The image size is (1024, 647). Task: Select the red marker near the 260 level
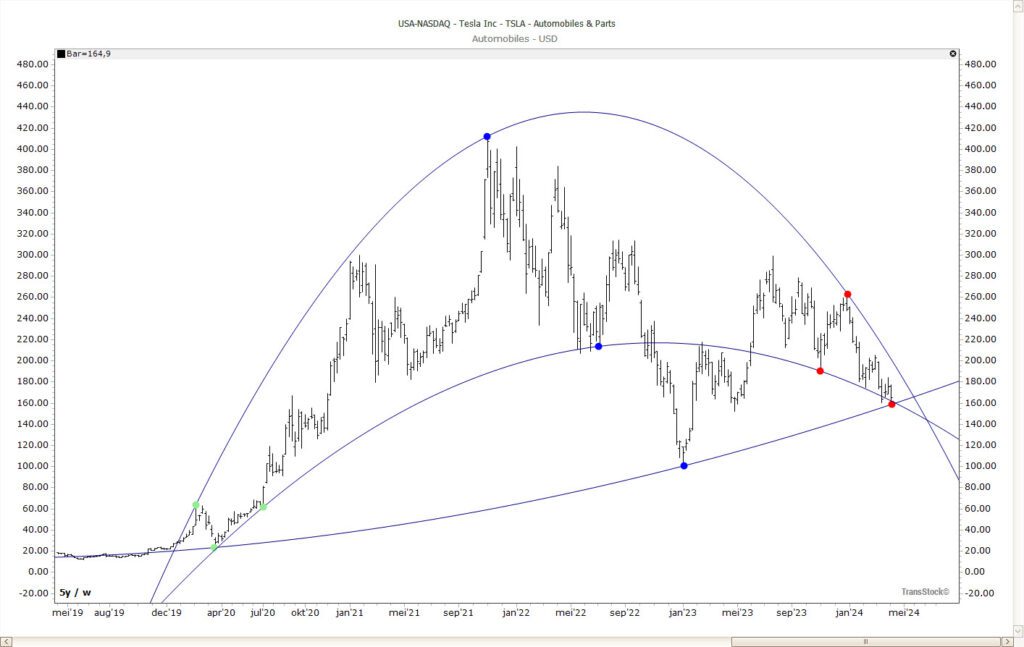(x=847, y=293)
